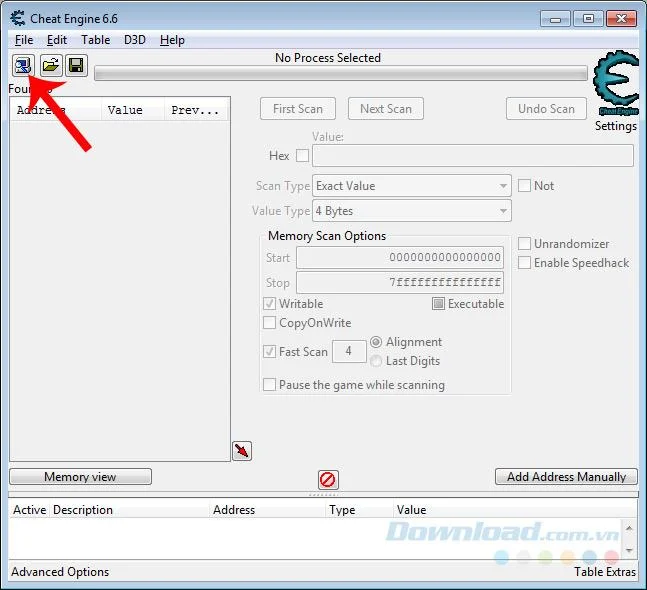This screenshot has width=647, height=590.
Task: Click the scan progress bar
Action: (x=341, y=73)
